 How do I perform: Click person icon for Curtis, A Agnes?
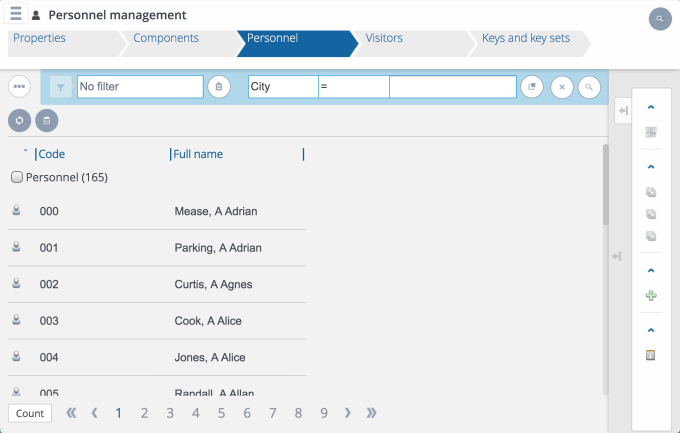point(17,284)
